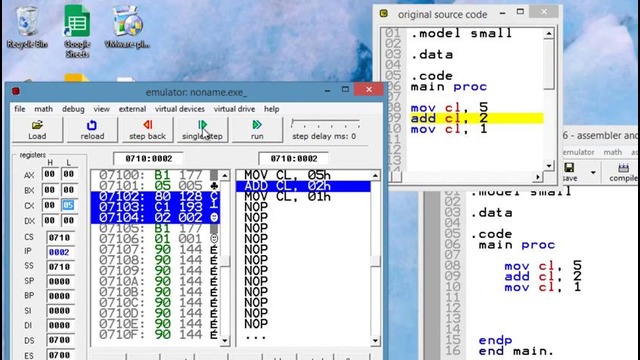Viewport: 640px width, 360px height.
Task: Open Google Sheets desktop shortcut
Action: [77, 32]
